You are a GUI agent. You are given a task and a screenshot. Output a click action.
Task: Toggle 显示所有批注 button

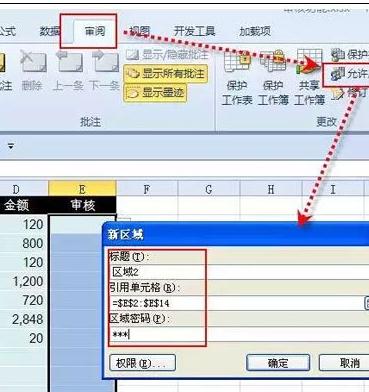166,73
